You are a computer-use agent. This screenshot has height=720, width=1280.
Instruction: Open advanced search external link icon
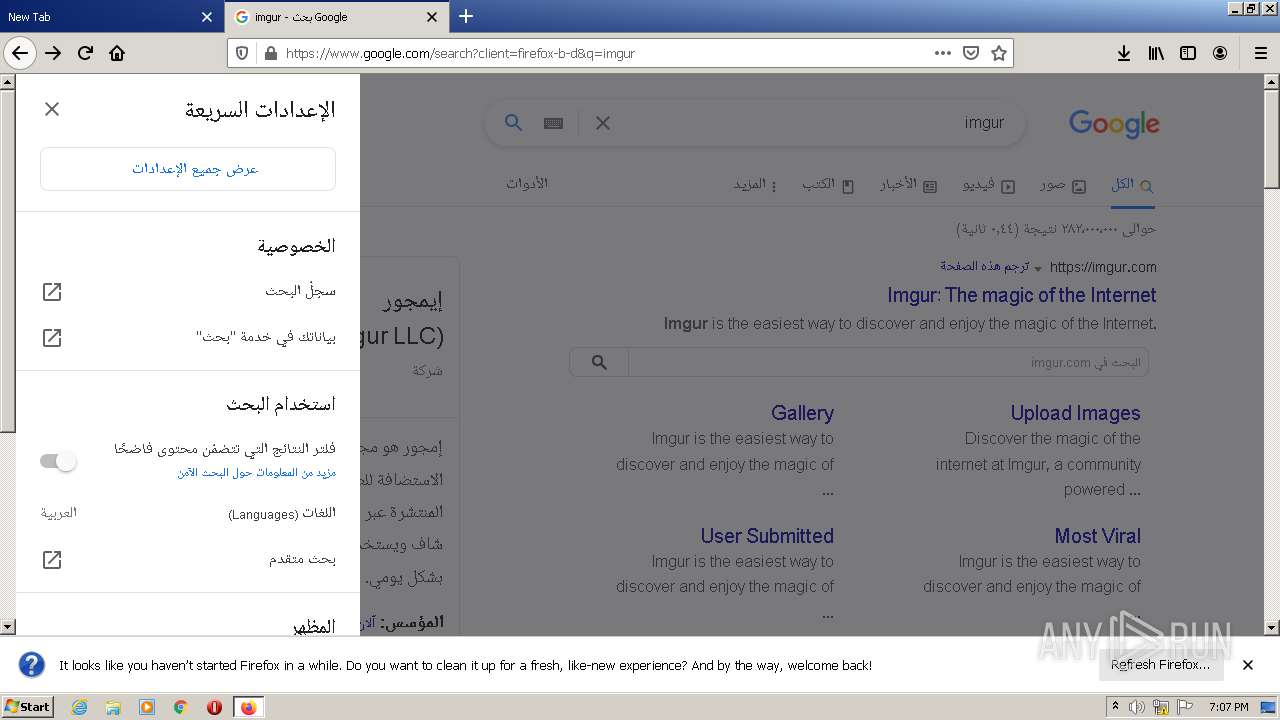coord(52,560)
